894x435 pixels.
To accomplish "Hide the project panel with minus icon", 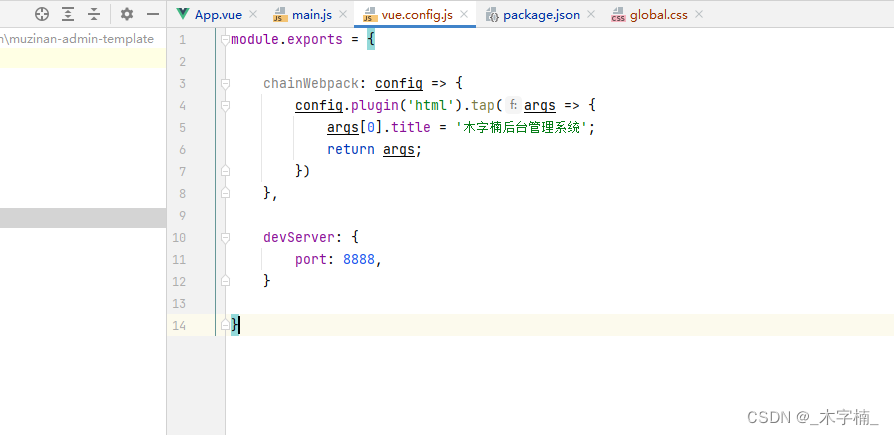I will pyautogui.click(x=152, y=14).
